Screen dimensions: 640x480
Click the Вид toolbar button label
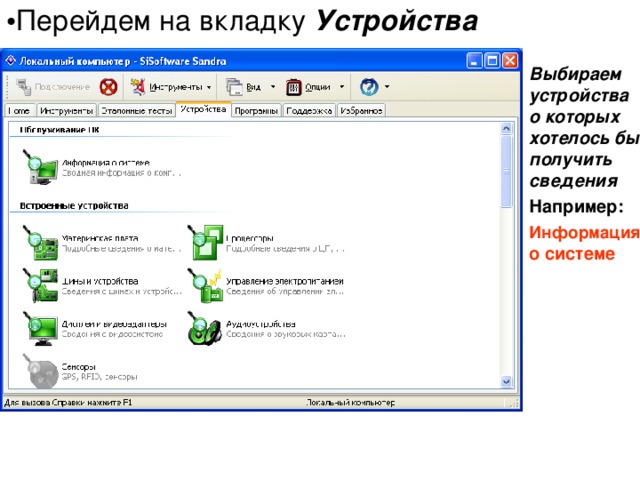click(x=253, y=87)
